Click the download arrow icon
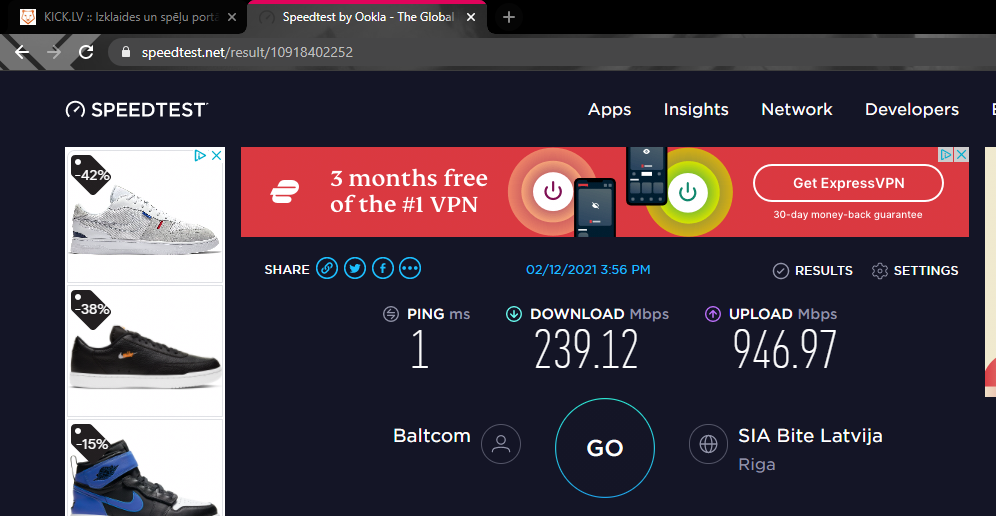Image resolution: width=996 pixels, height=516 pixels. pos(513,314)
